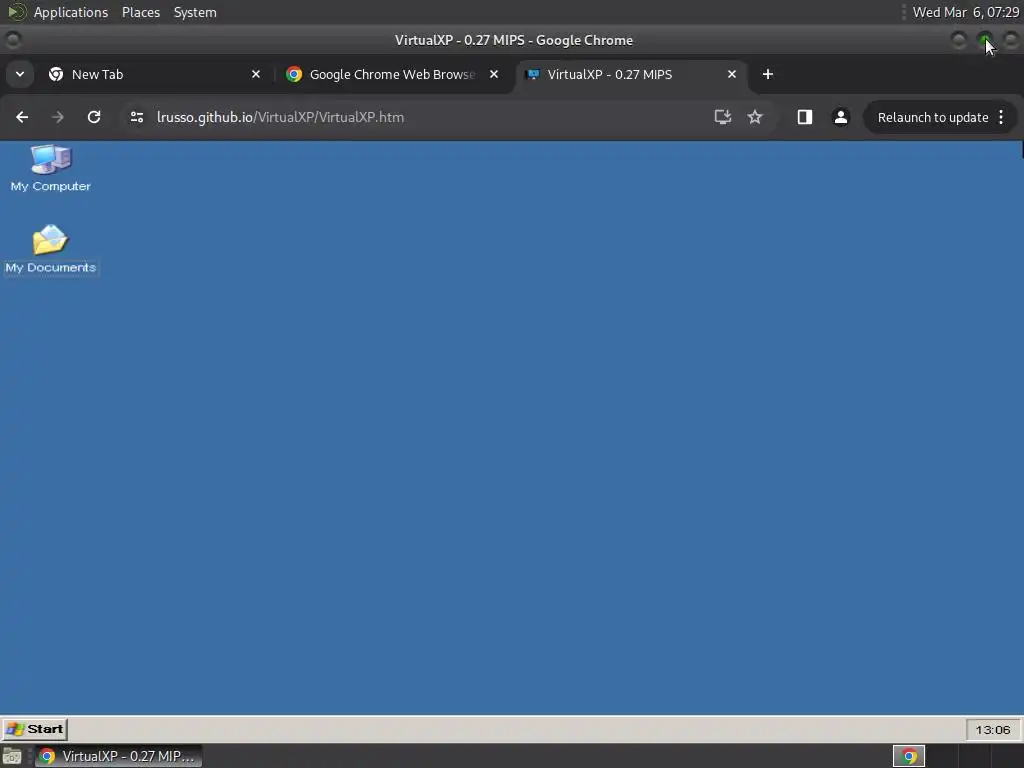Image resolution: width=1024 pixels, height=768 pixels.
Task: Click Chrome icon in workspace switcher
Action: coord(908,756)
